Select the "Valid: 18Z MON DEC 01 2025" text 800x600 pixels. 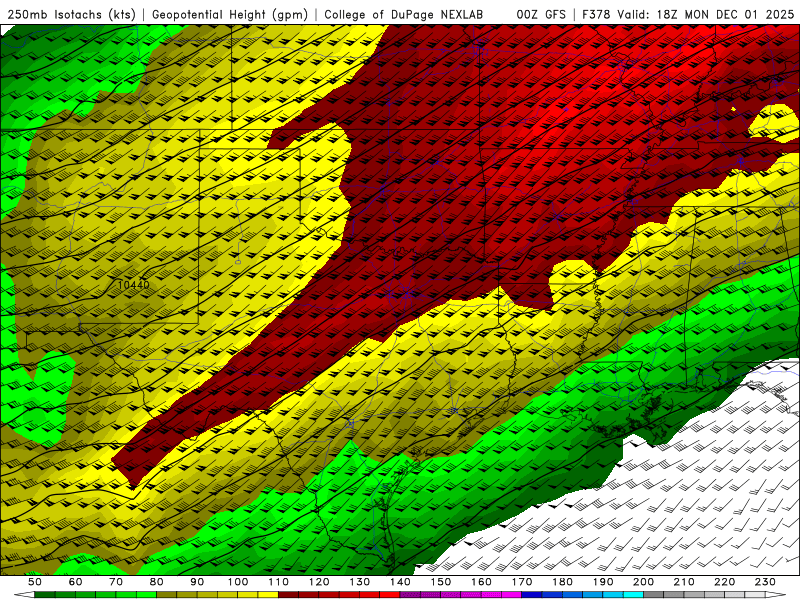(x=706, y=14)
